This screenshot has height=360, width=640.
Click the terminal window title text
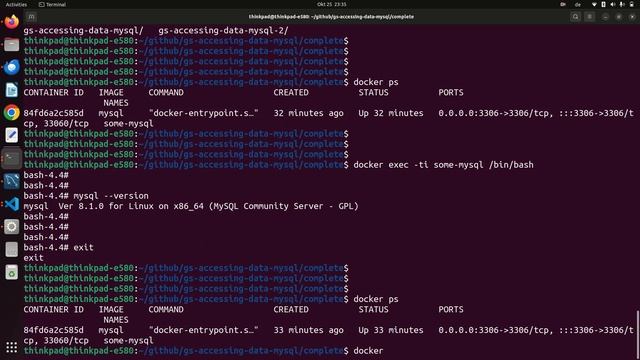[331, 17]
